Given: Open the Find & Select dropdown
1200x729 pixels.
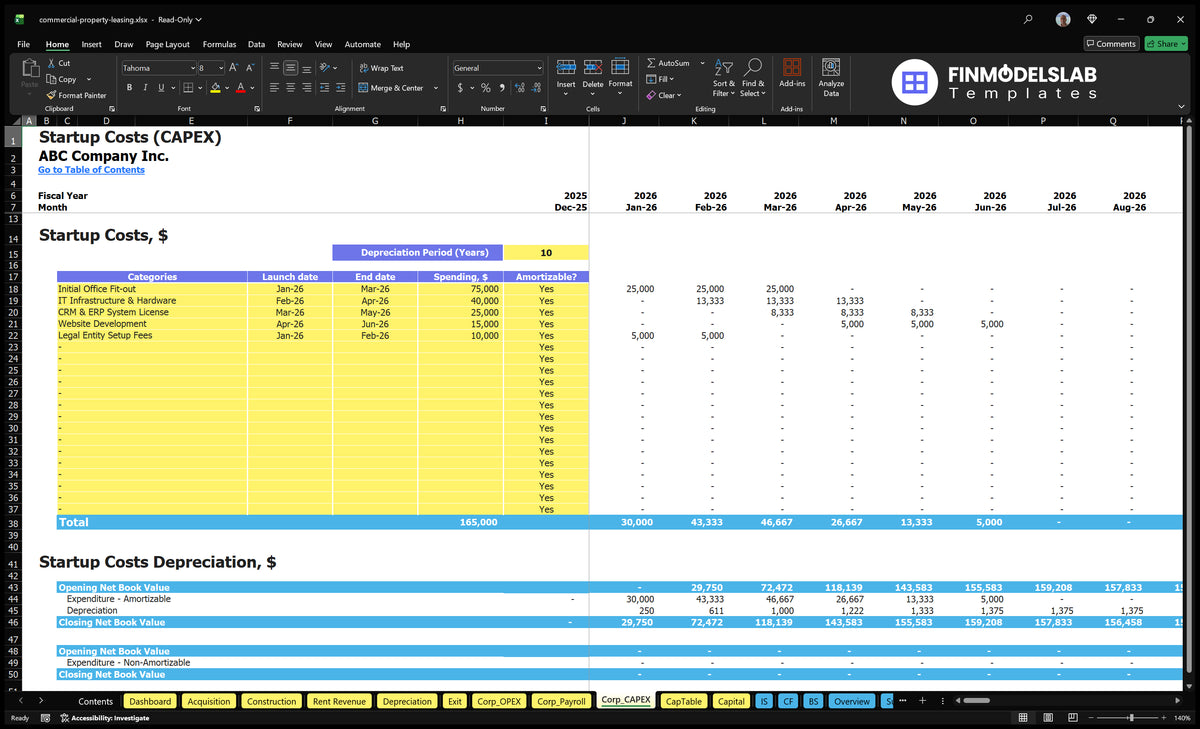Looking at the screenshot, I should coord(753,78).
